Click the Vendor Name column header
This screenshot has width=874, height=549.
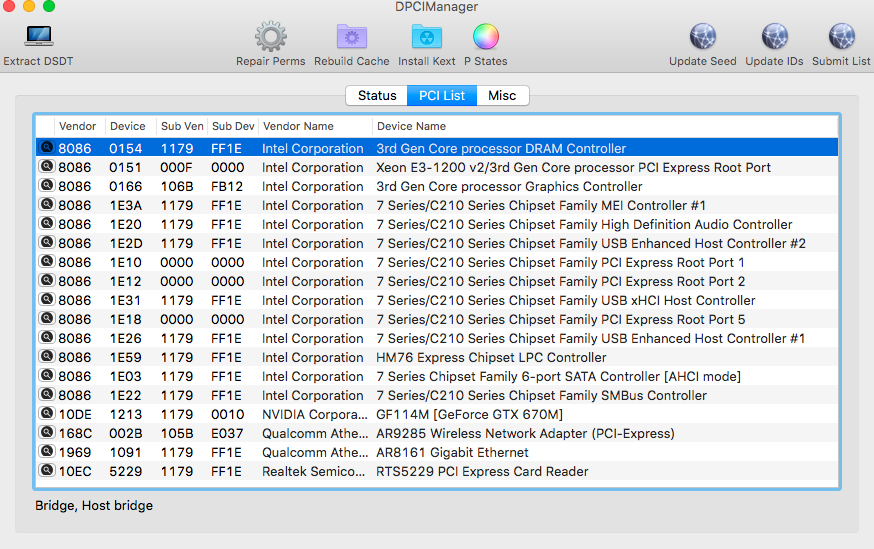pyautogui.click(x=298, y=127)
